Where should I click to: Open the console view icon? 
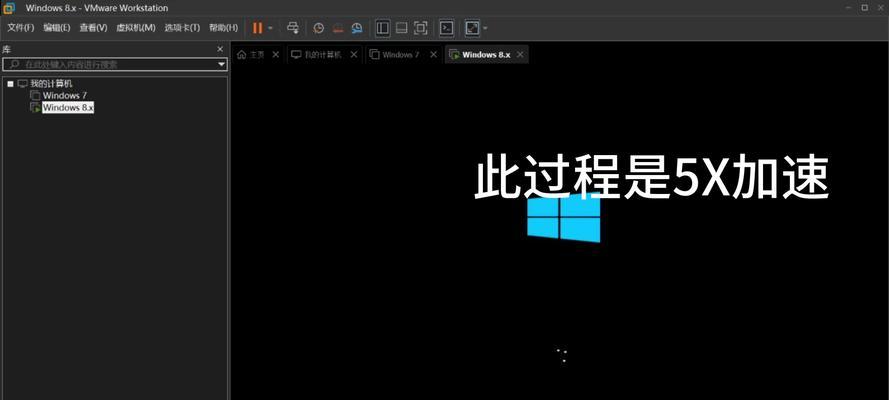pyautogui.click(x=447, y=28)
